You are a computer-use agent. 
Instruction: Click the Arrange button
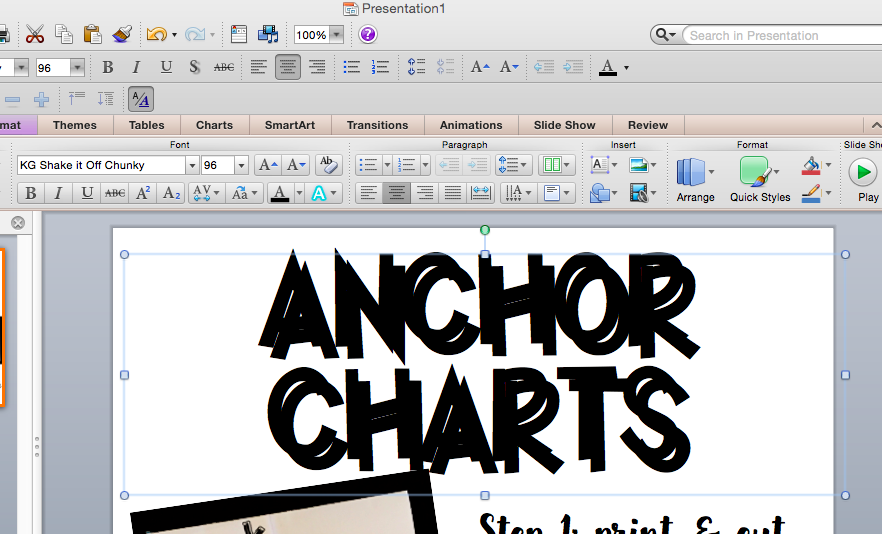695,180
